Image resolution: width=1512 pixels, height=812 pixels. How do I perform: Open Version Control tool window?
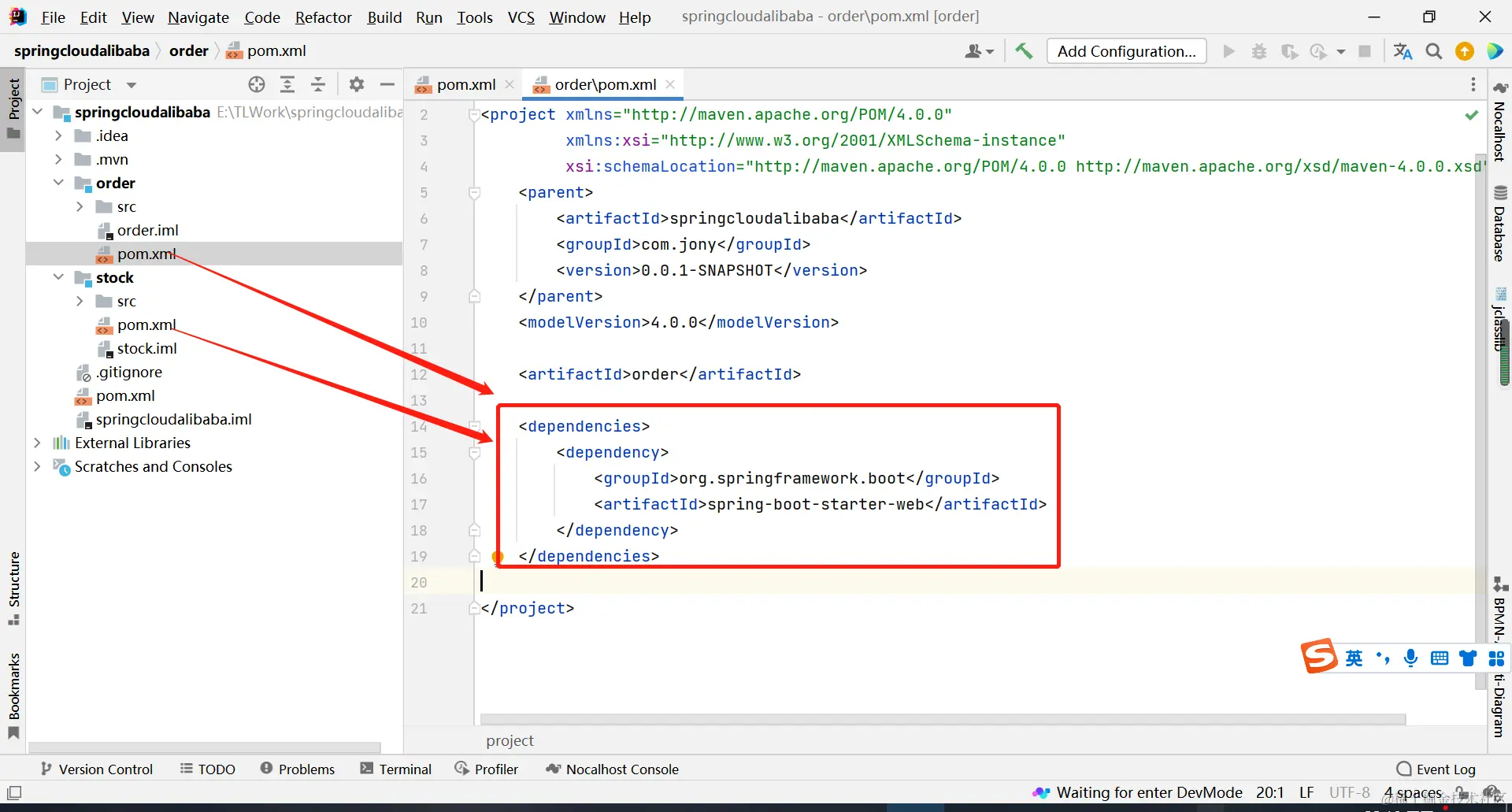pos(97,769)
